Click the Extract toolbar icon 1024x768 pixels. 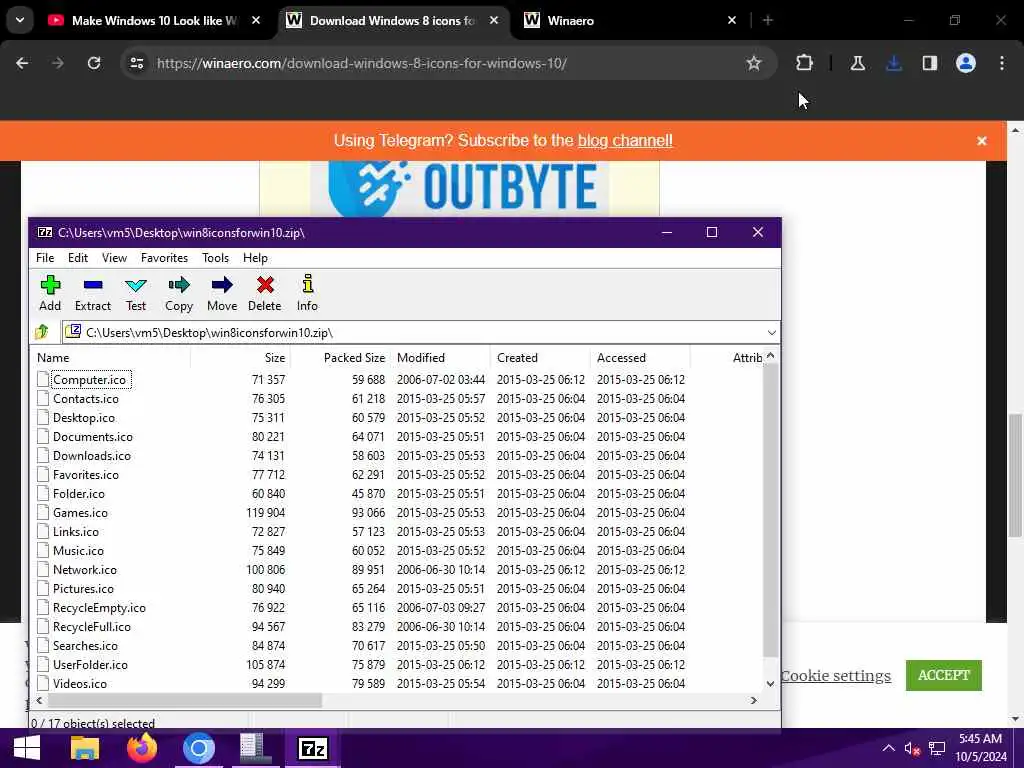point(93,293)
